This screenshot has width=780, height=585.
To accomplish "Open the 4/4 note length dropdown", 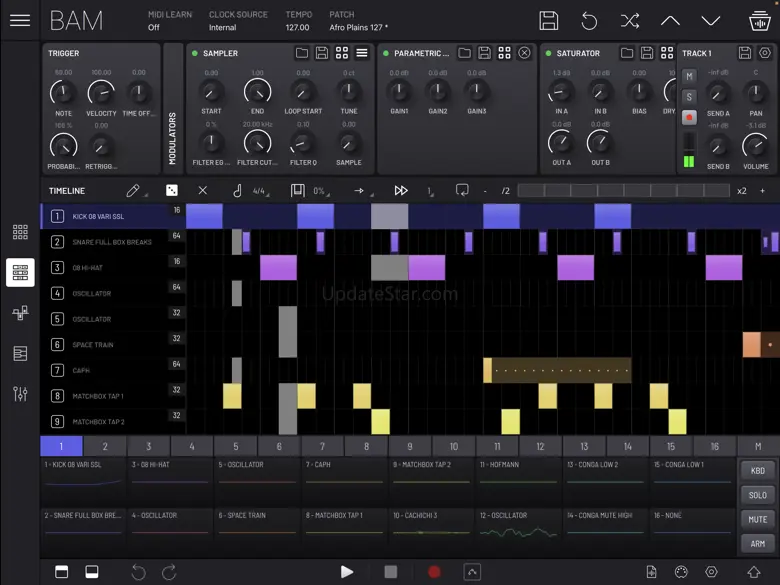I will pyautogui.click(x=259, y=191).
